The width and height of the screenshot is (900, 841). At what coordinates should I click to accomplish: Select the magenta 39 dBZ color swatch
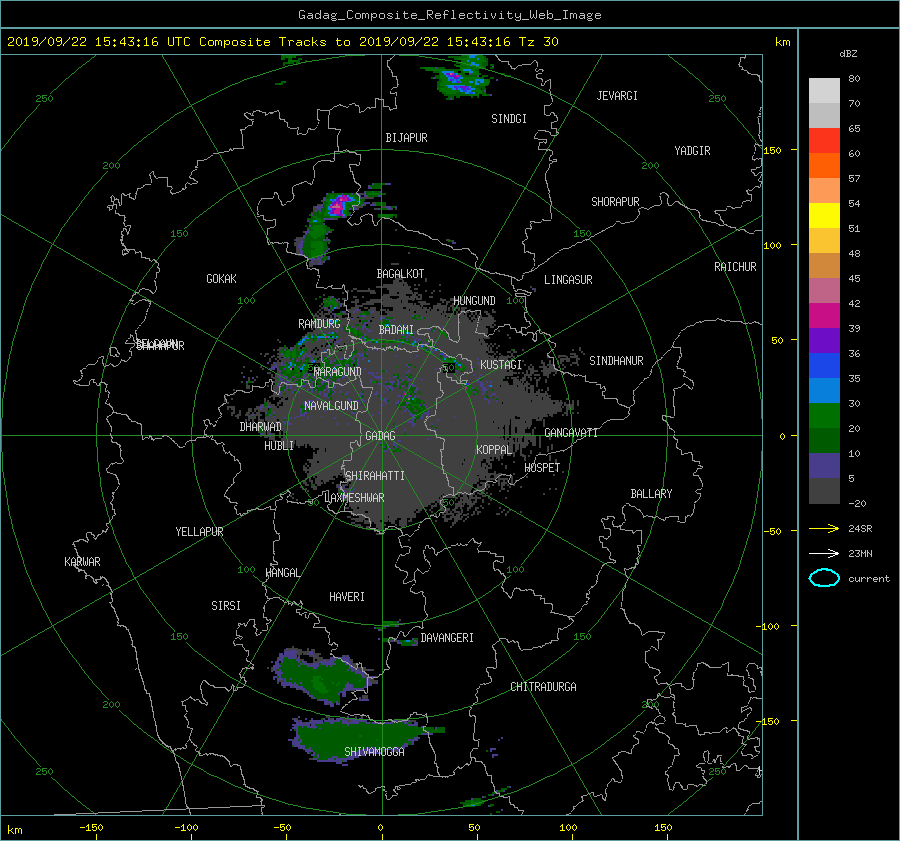(x=824, y=315)
